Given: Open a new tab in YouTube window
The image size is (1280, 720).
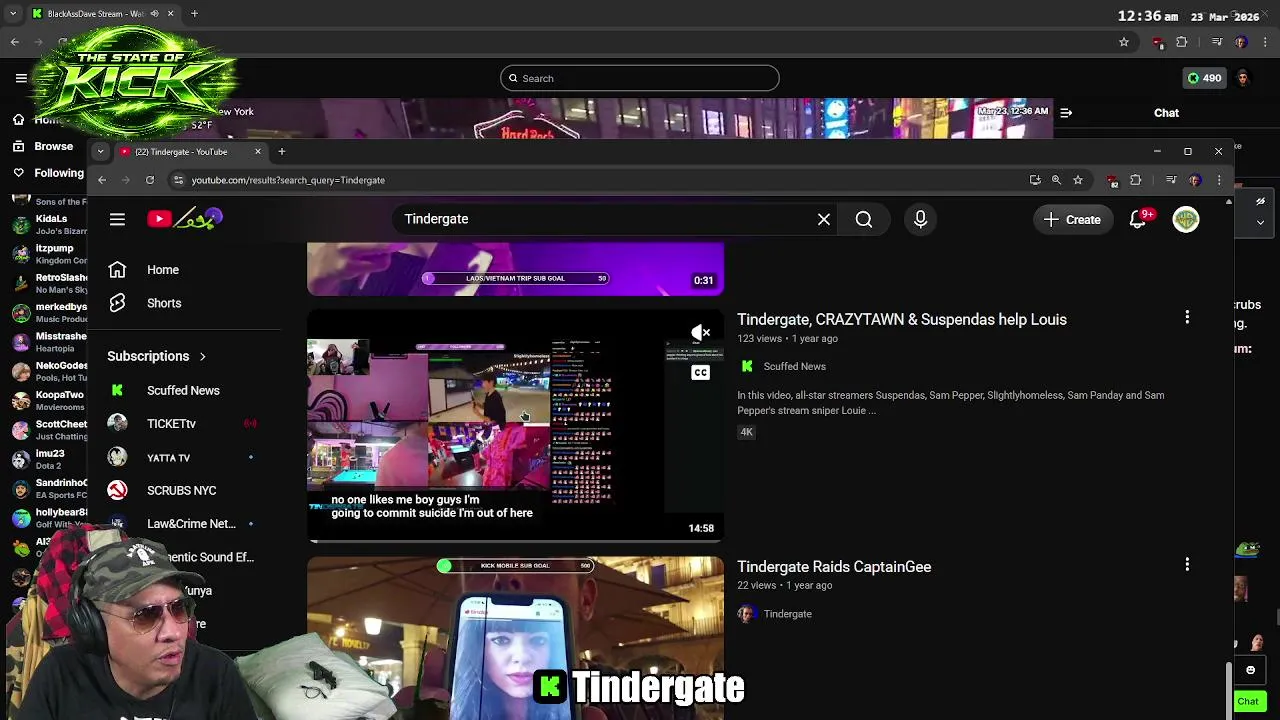Looking at the screenshot, I should [282, 152].
